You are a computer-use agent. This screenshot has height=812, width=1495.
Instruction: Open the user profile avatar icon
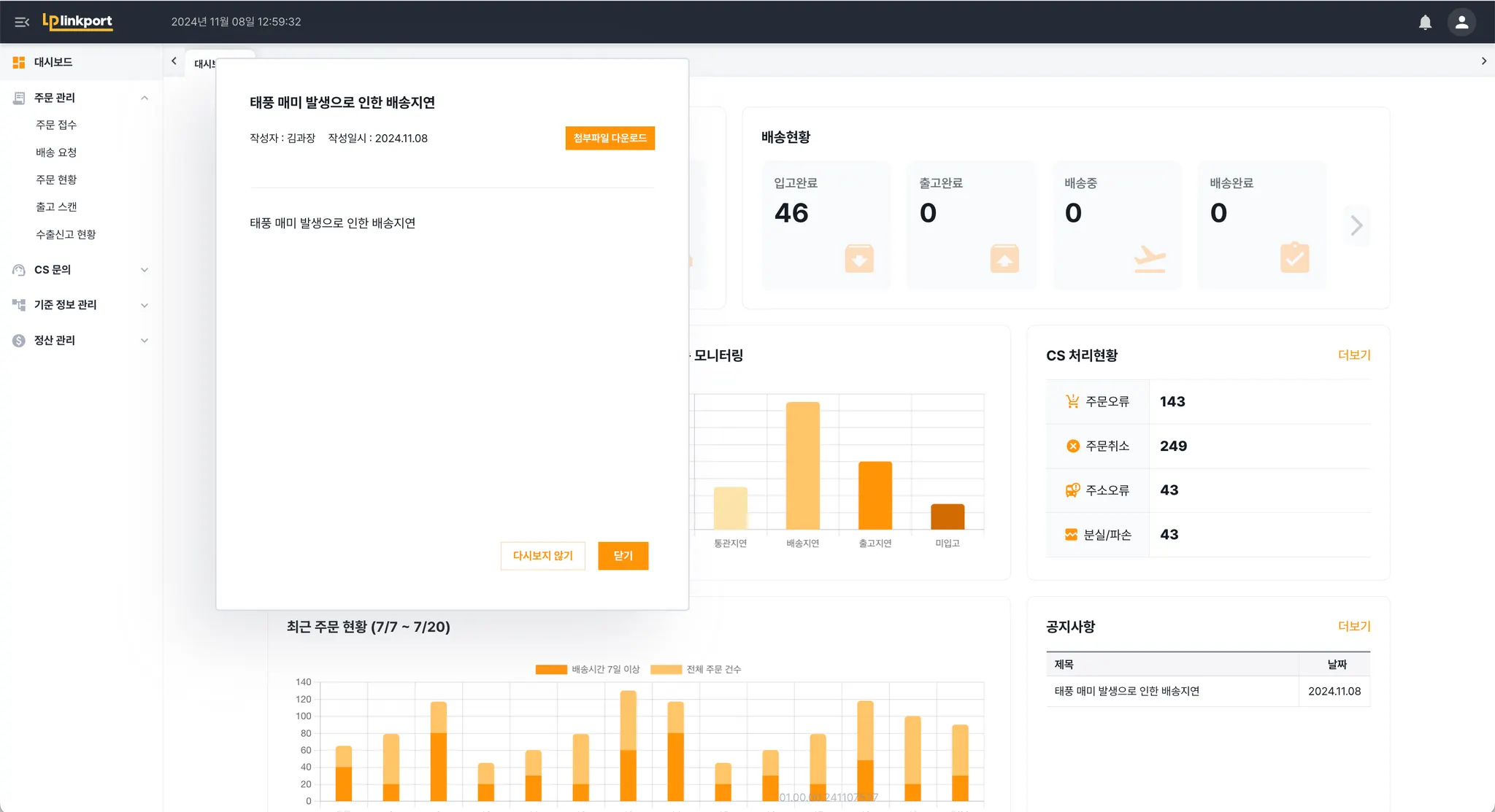(x=1461, y=22)
